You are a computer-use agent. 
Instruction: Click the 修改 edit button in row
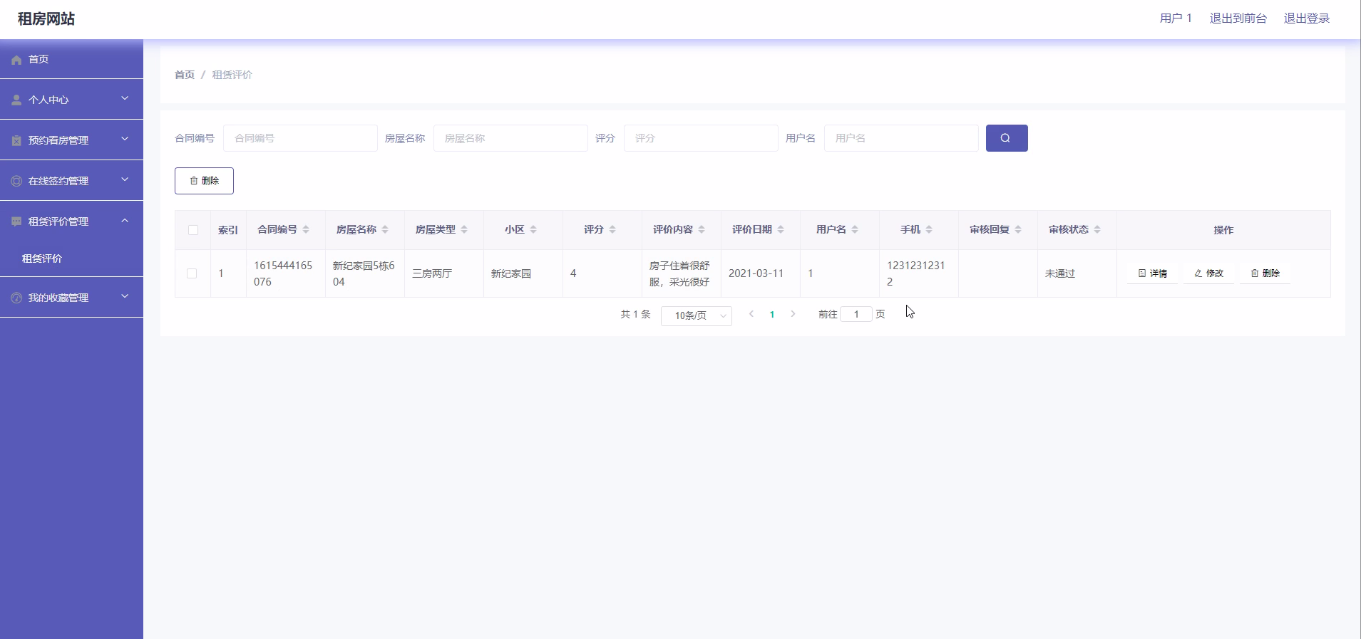tap(1209, 273)
